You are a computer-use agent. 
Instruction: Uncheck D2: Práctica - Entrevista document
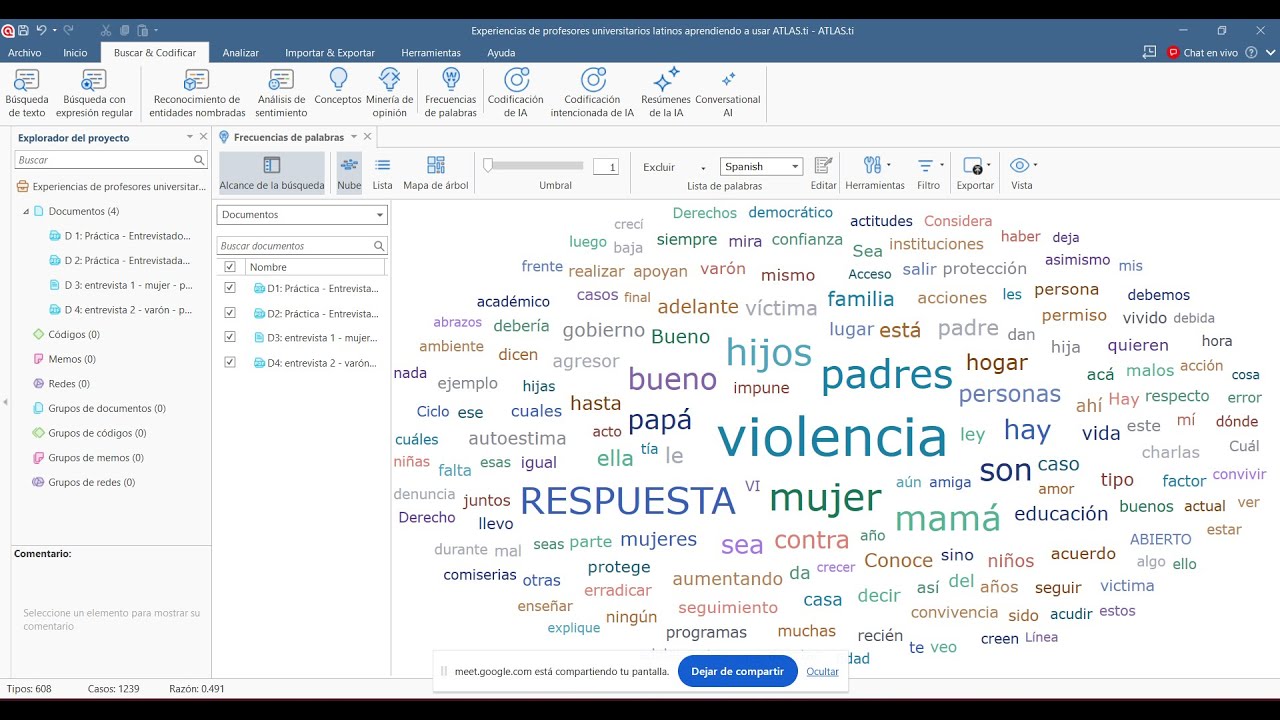tap(230, 313)
